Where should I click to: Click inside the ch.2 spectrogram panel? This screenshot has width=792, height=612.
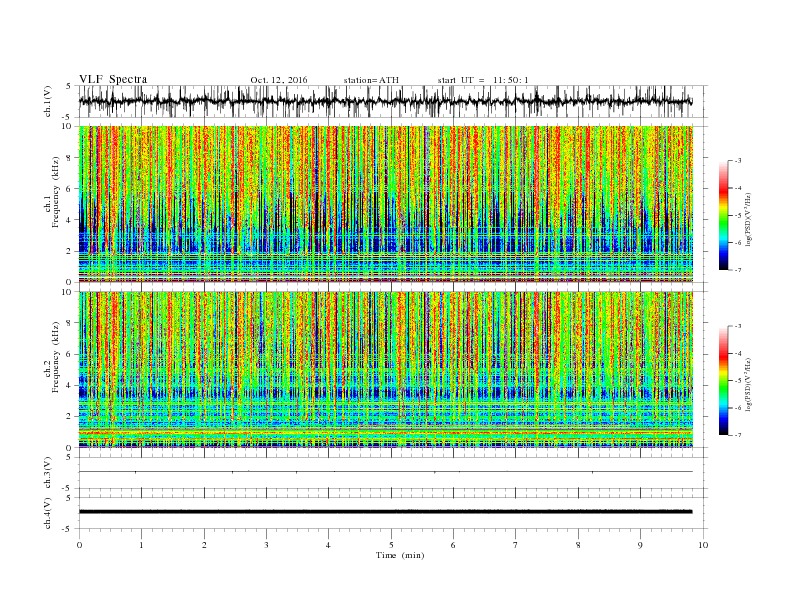(385, 370)
